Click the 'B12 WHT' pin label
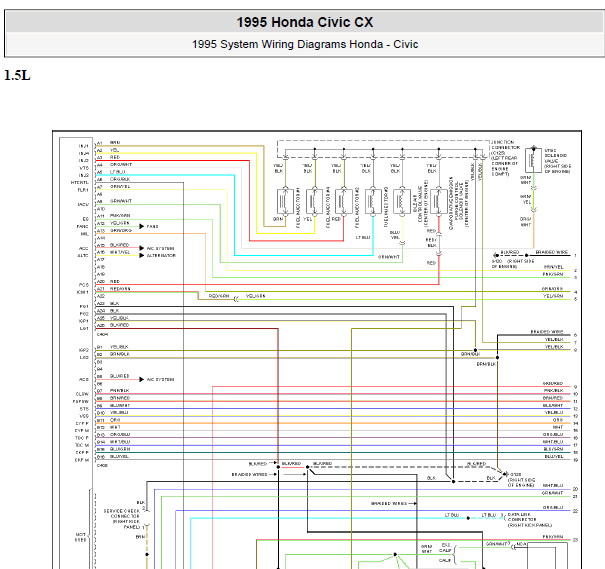This screenshot has height=569, width=605. tap(108, 427)
